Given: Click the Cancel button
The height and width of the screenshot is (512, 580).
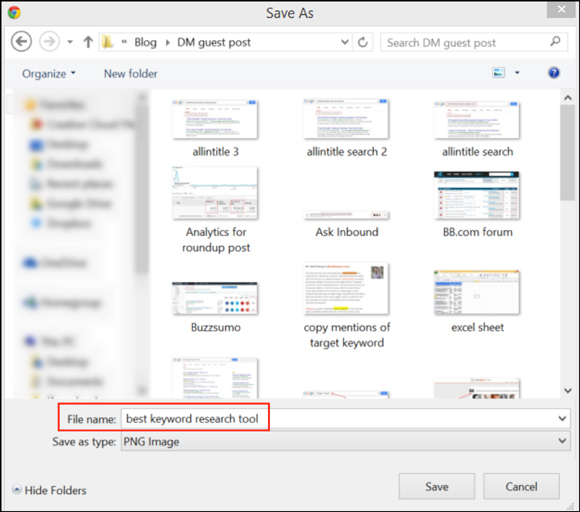Looking at the screenshot, I should pos(521,486).
